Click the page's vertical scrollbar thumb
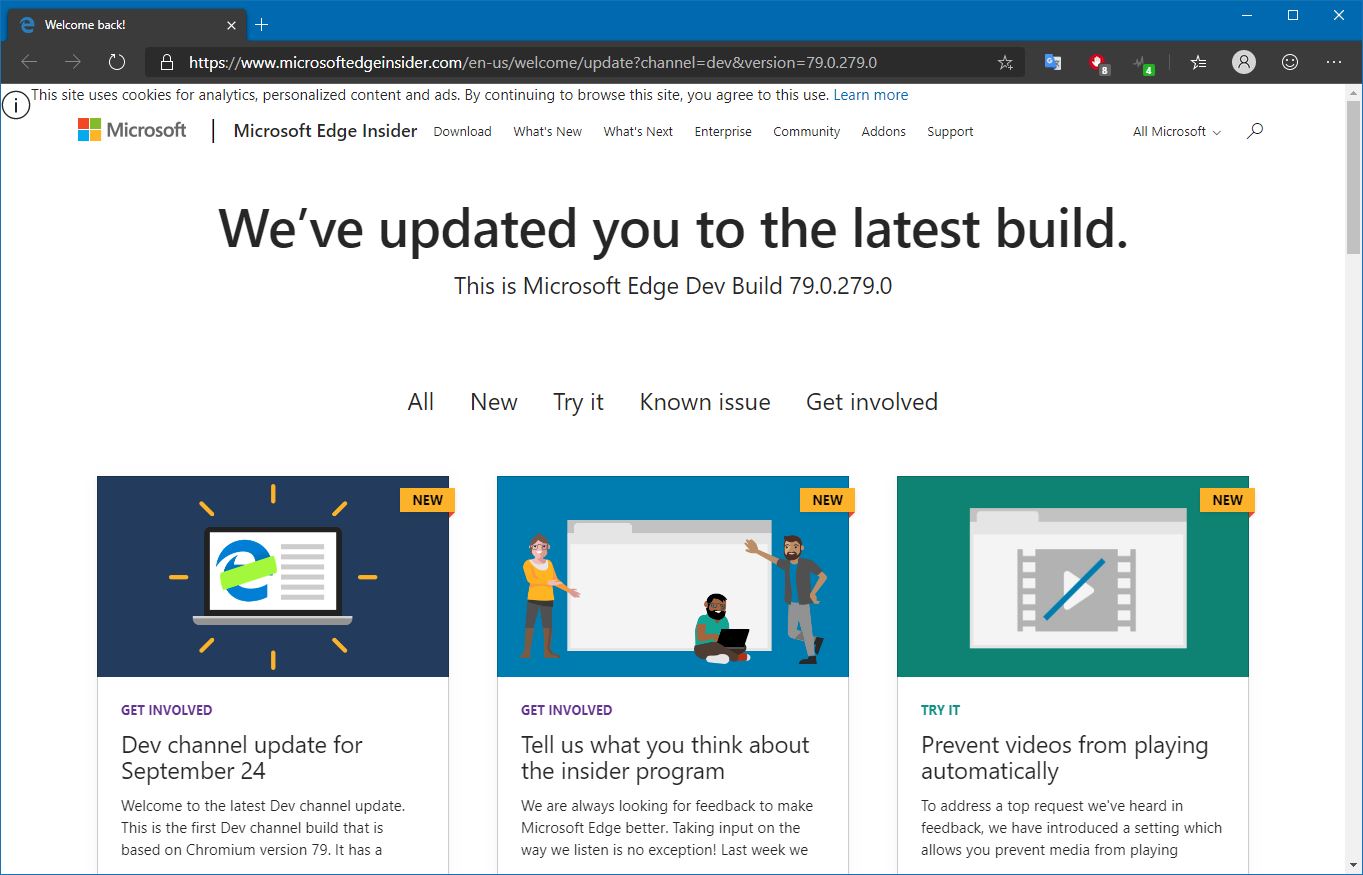1363x875 pixels. tap(1353, 176)
